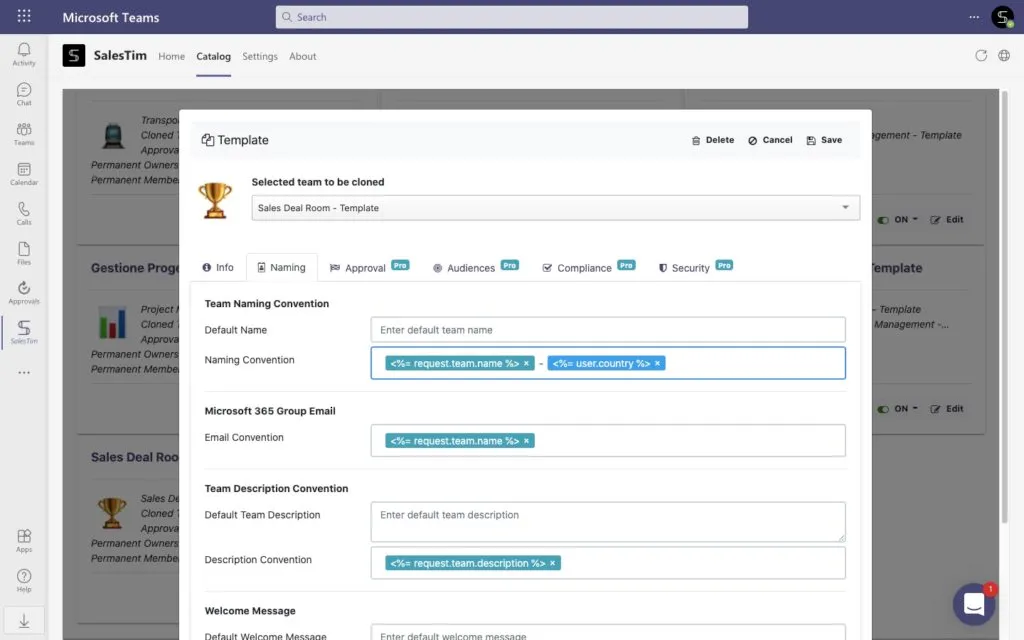
Task: Open Chat from the left sidebar
Action: pos(24,94)
